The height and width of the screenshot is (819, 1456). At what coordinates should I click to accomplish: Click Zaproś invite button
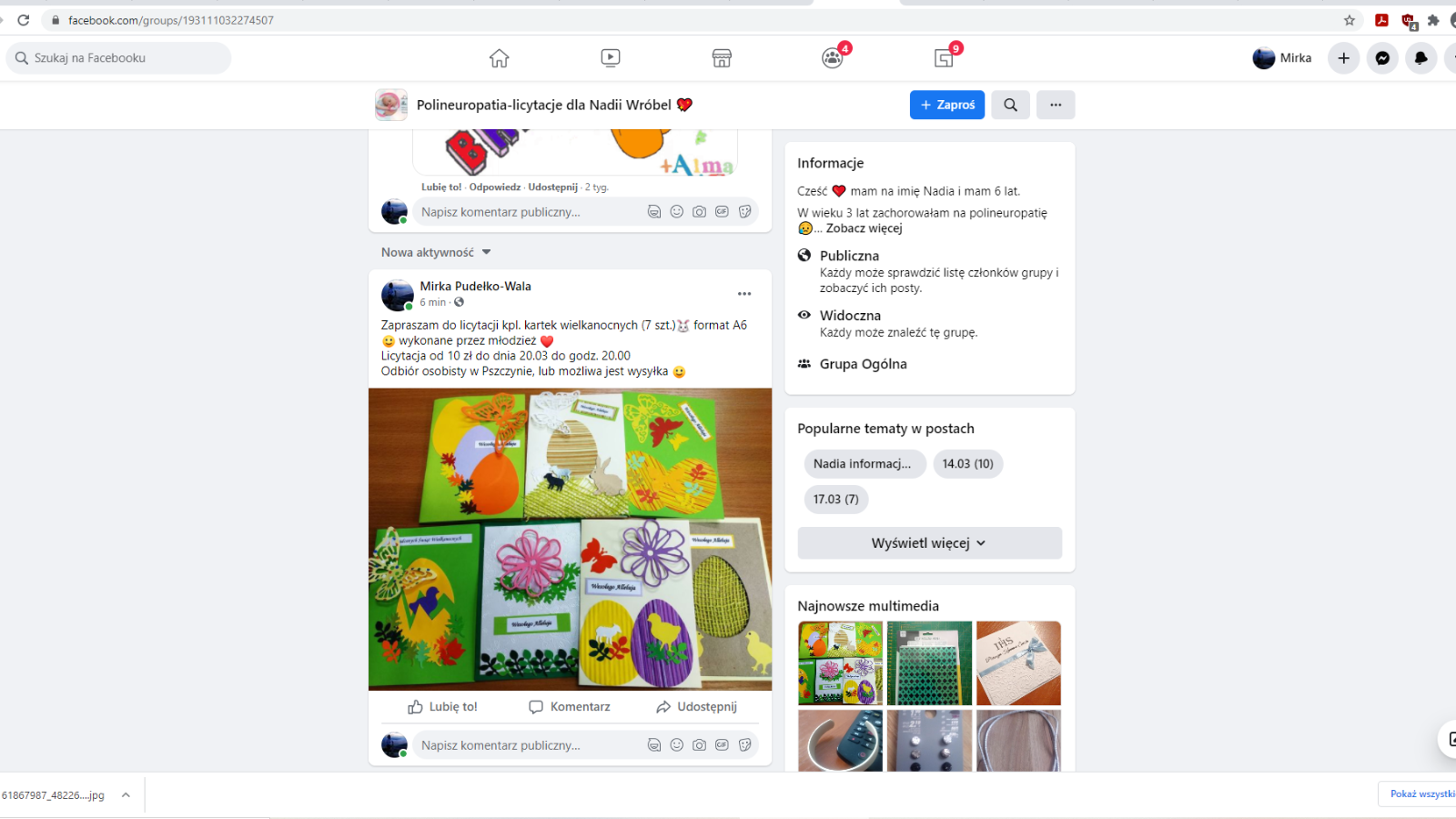(947, 105)
